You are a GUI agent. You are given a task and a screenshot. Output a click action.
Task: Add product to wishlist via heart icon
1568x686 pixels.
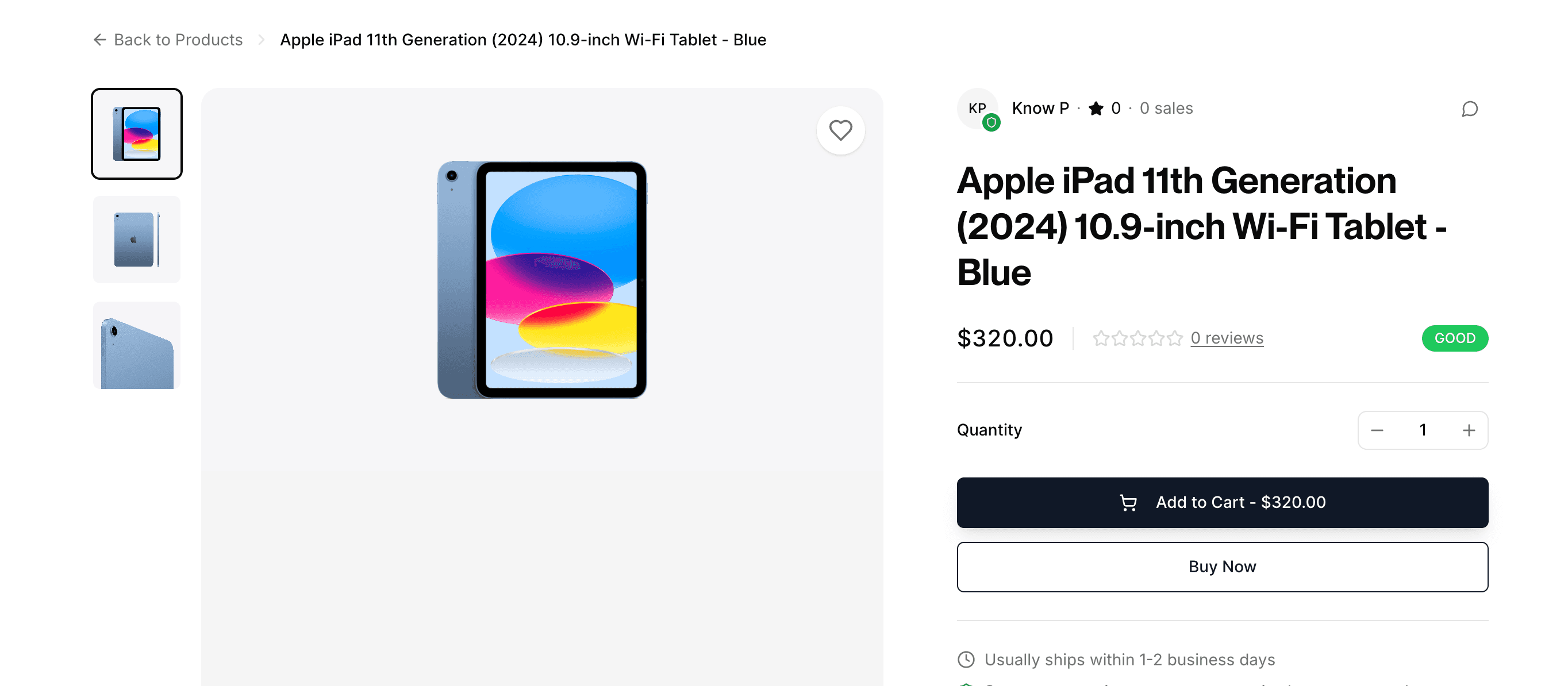pyautogui.click(x=840, y=130)
